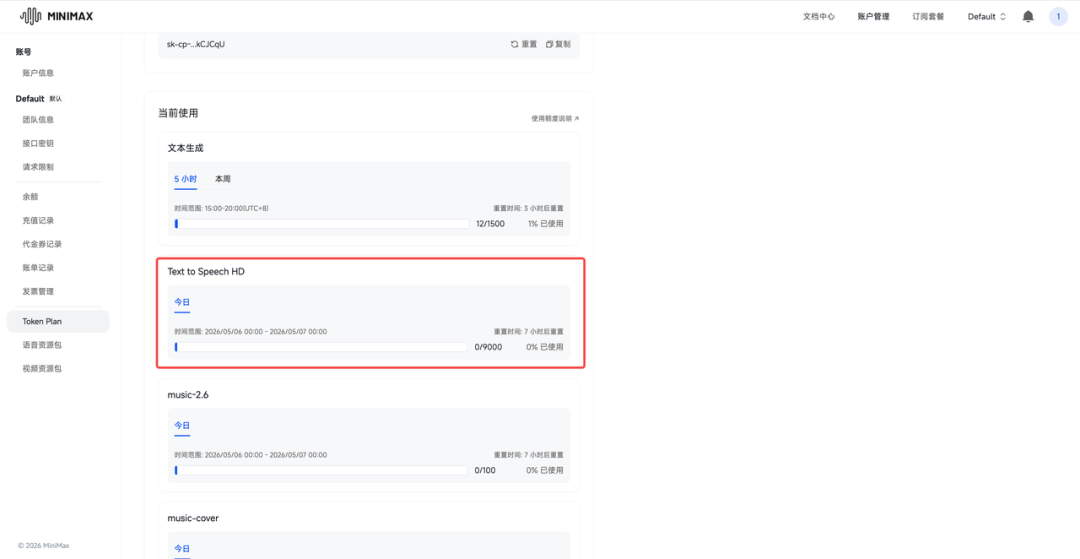Select 今日 tab under music-2.6
Viewport: 1080px width, 559px height.
(182, 425)
